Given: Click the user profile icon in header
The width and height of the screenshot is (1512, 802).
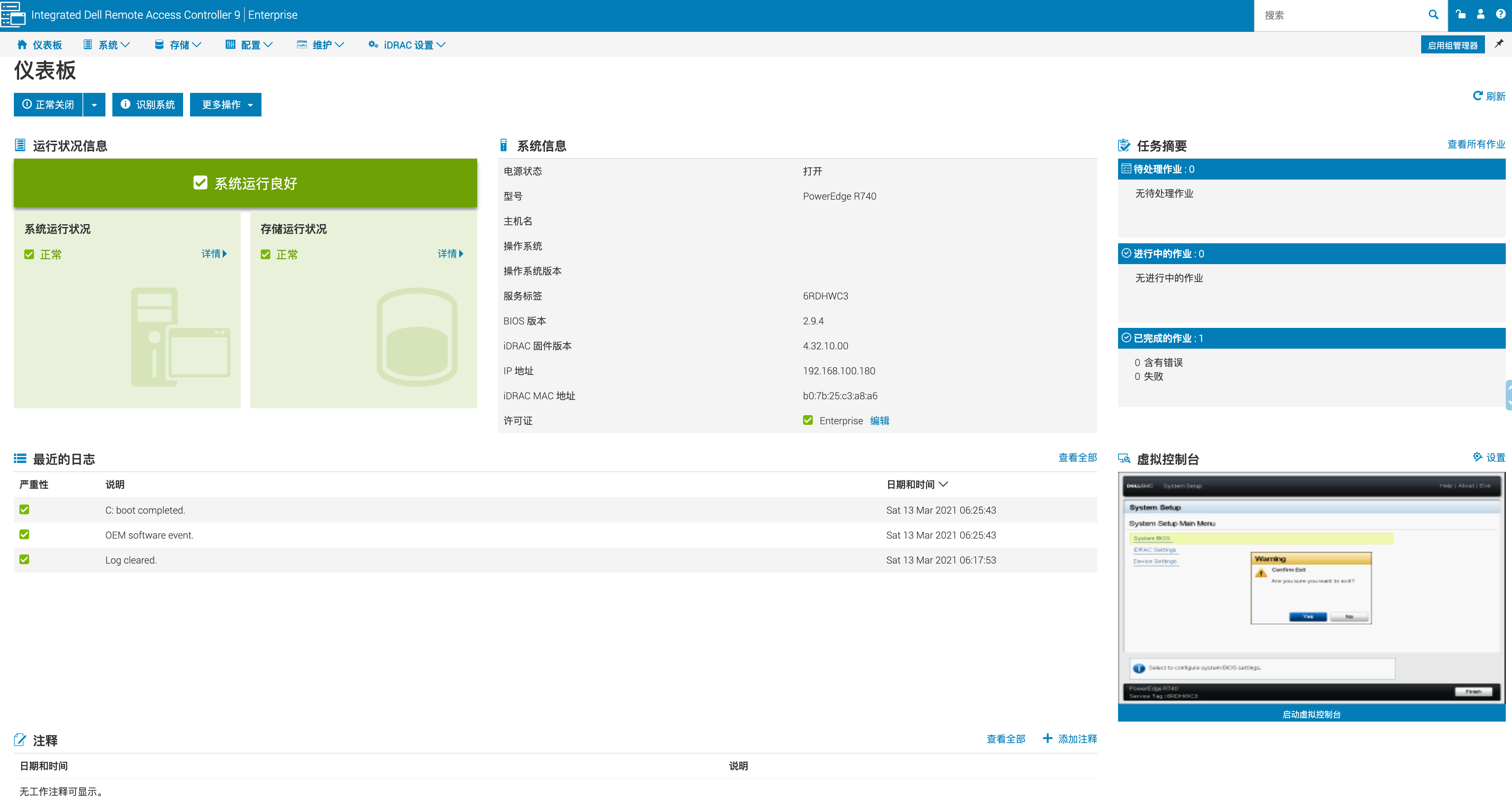Looking at the screenshot, I should [1480, 15].
